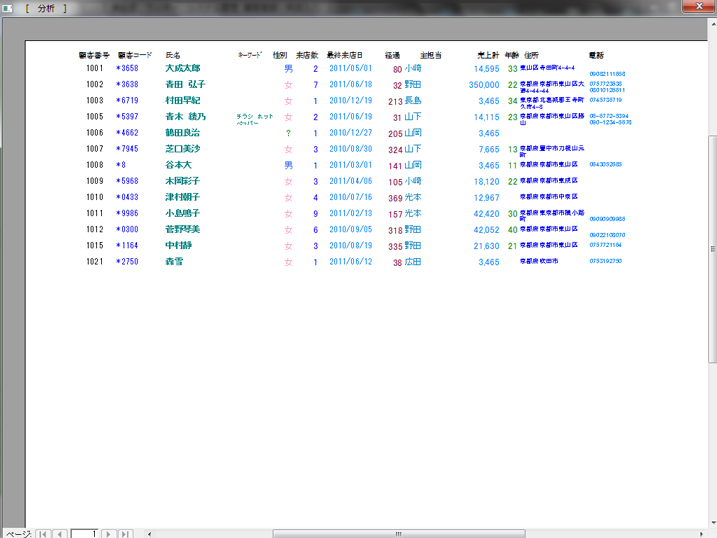Select customer name 村田早紀
The width and height of the screenshot is (717, 538).
pos(182,100)
